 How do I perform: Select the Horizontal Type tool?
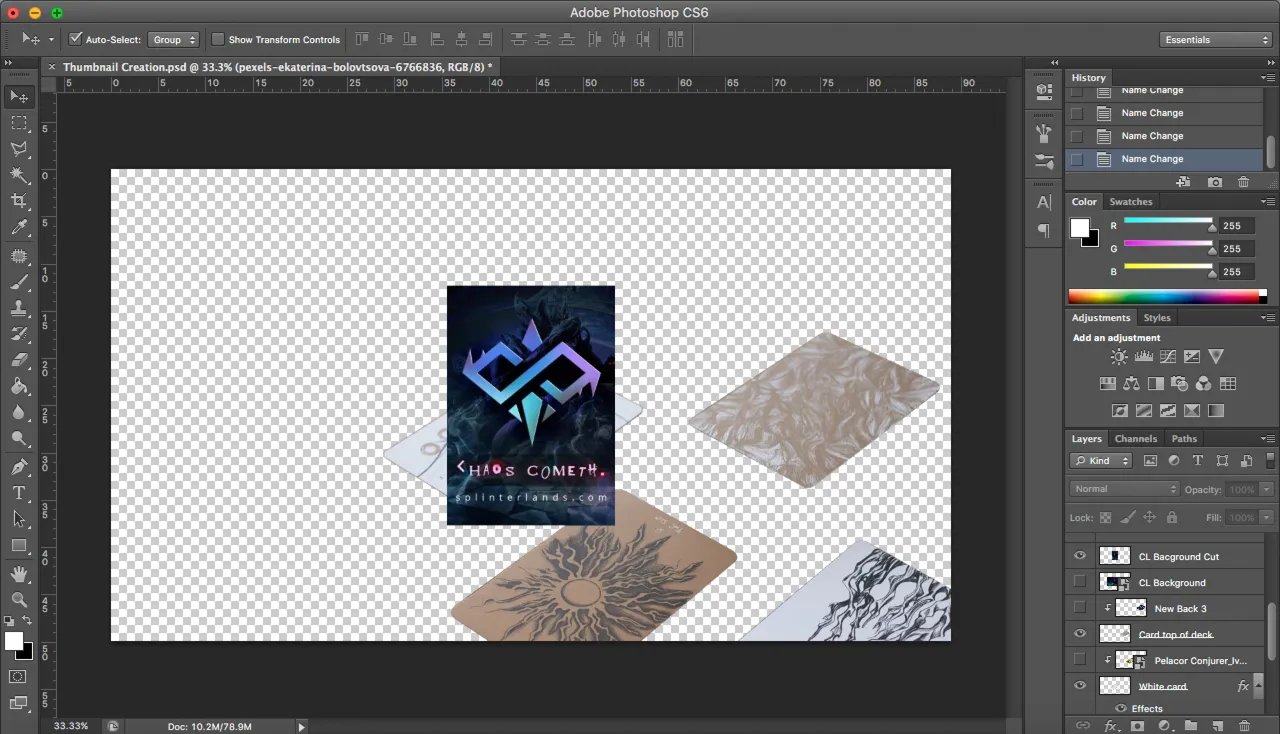point(19,493)
